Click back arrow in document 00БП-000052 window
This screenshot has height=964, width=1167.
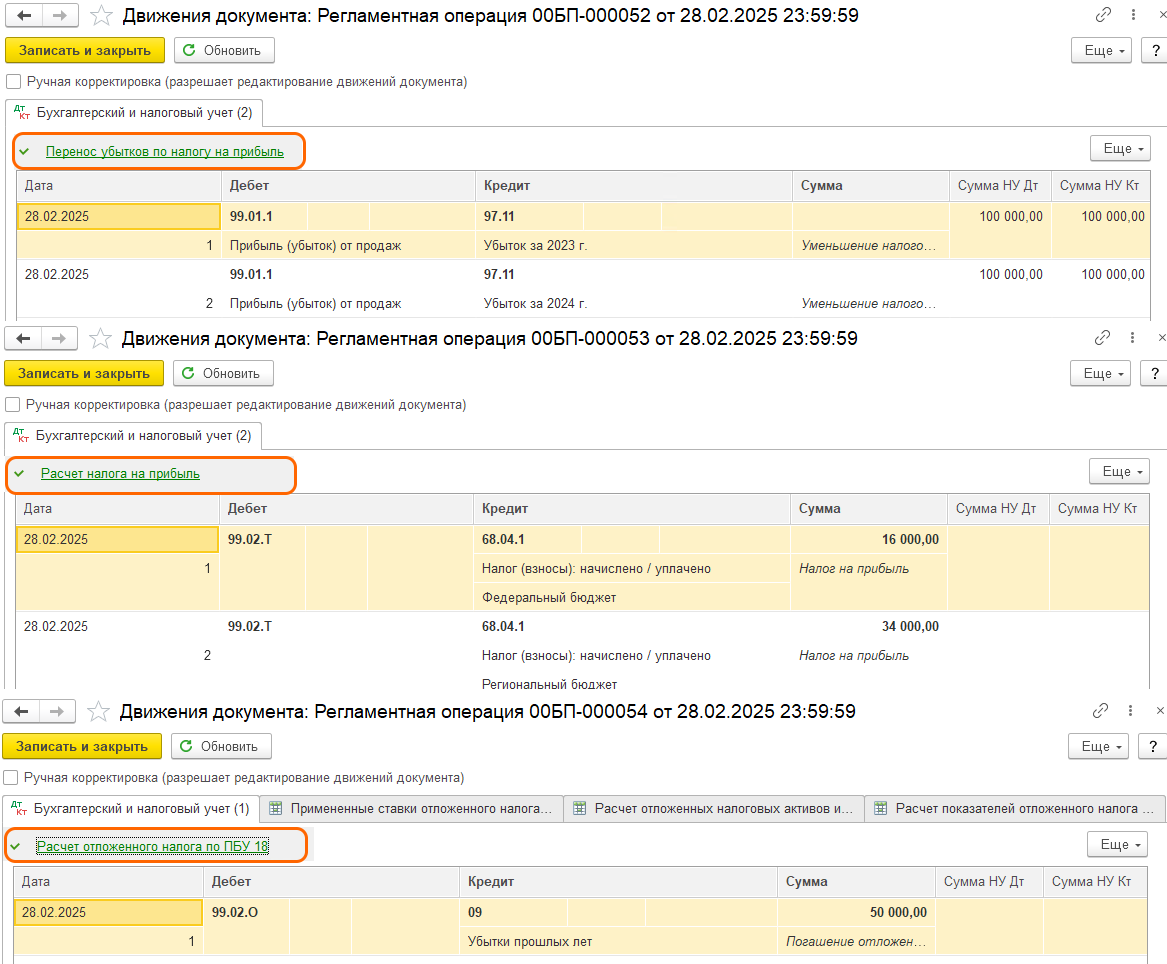(x=24, y=15)
